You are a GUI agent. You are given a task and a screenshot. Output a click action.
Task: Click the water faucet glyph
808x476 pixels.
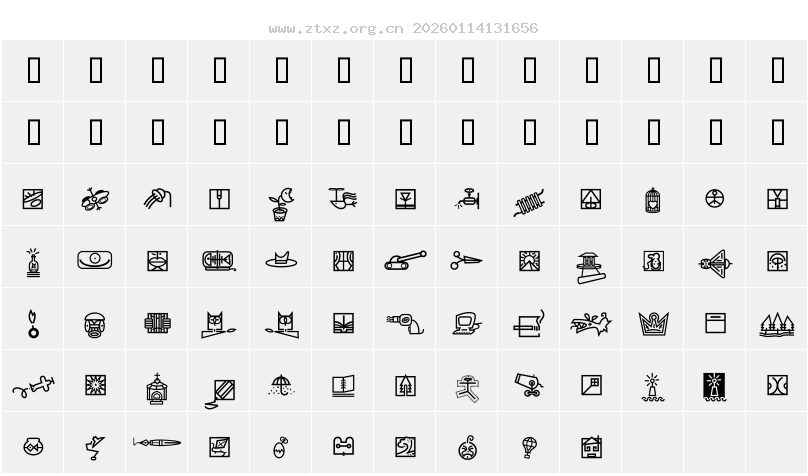point(468,199)
